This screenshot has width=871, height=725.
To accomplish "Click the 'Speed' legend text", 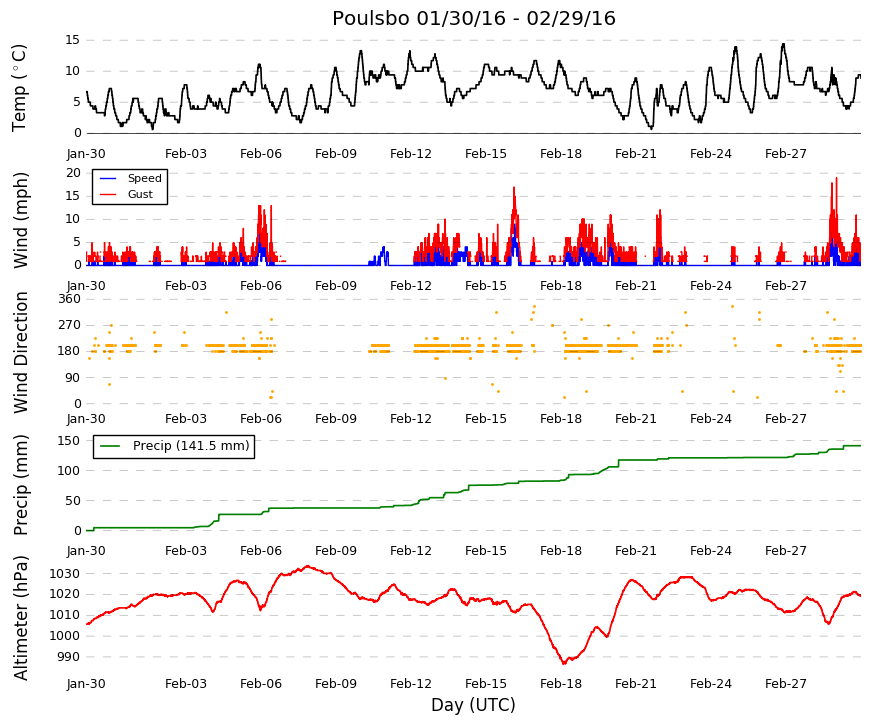I will tap(144, 178).
